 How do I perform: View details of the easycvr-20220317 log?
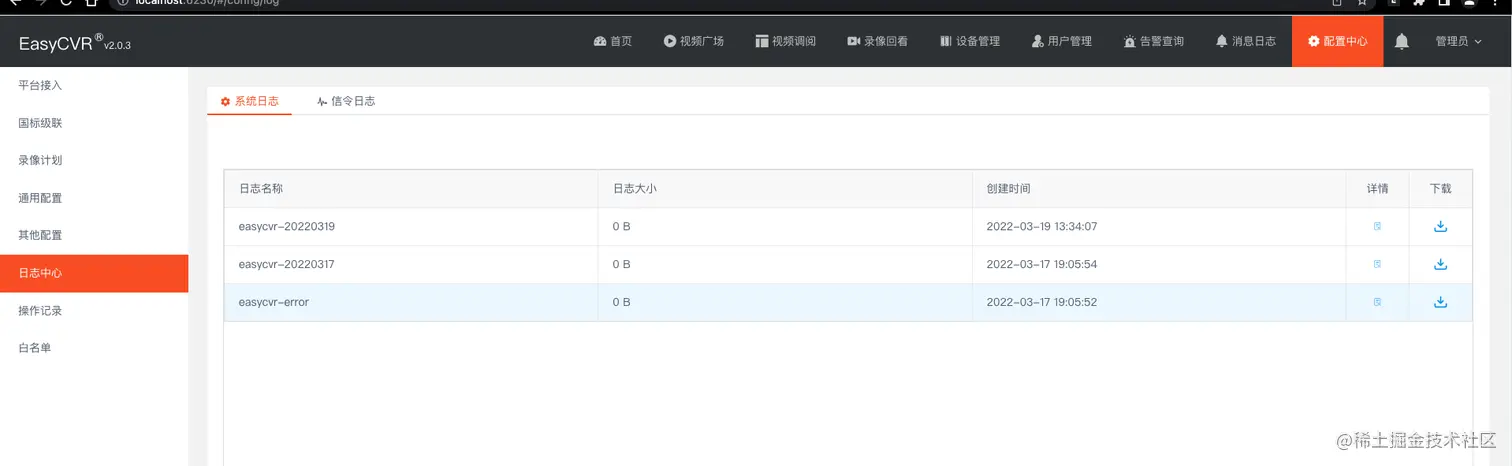(1377, 264)
